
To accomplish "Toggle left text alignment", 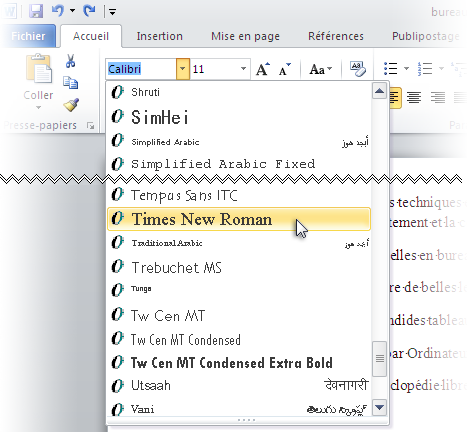I will pyautogui.click(x=395, y=98).
